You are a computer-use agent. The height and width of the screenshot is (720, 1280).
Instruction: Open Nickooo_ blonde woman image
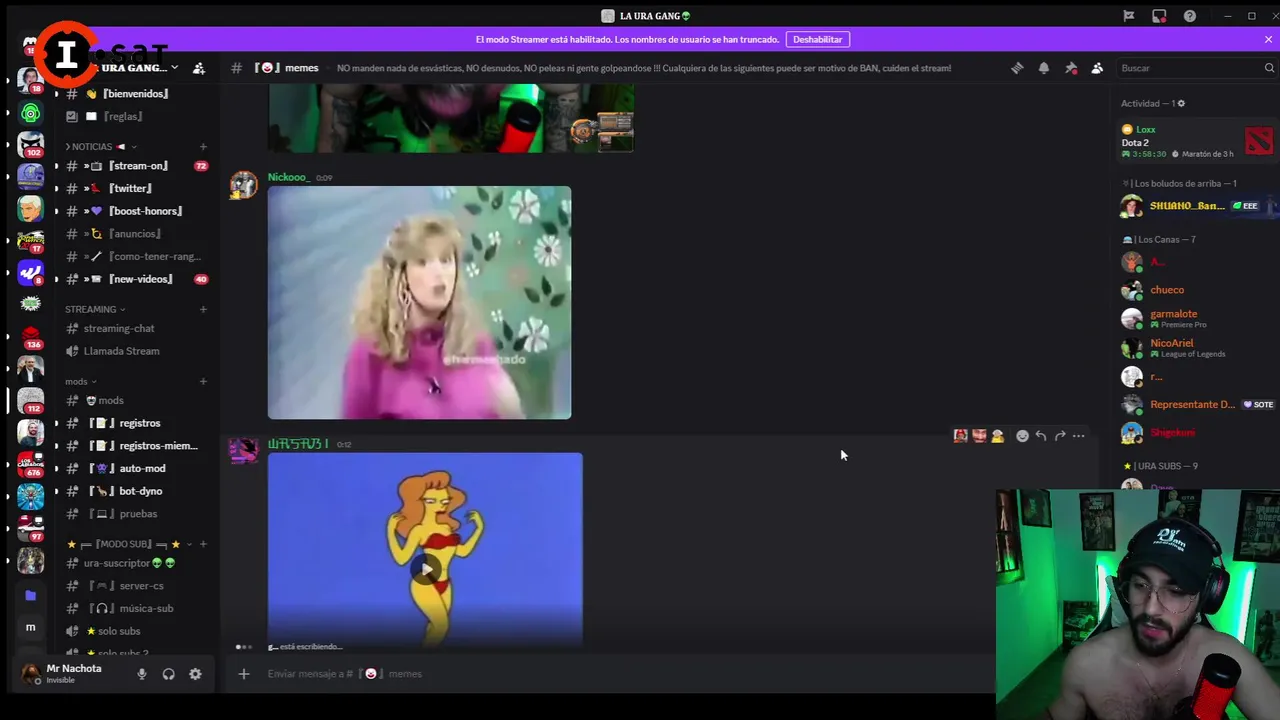coord(419,302)
